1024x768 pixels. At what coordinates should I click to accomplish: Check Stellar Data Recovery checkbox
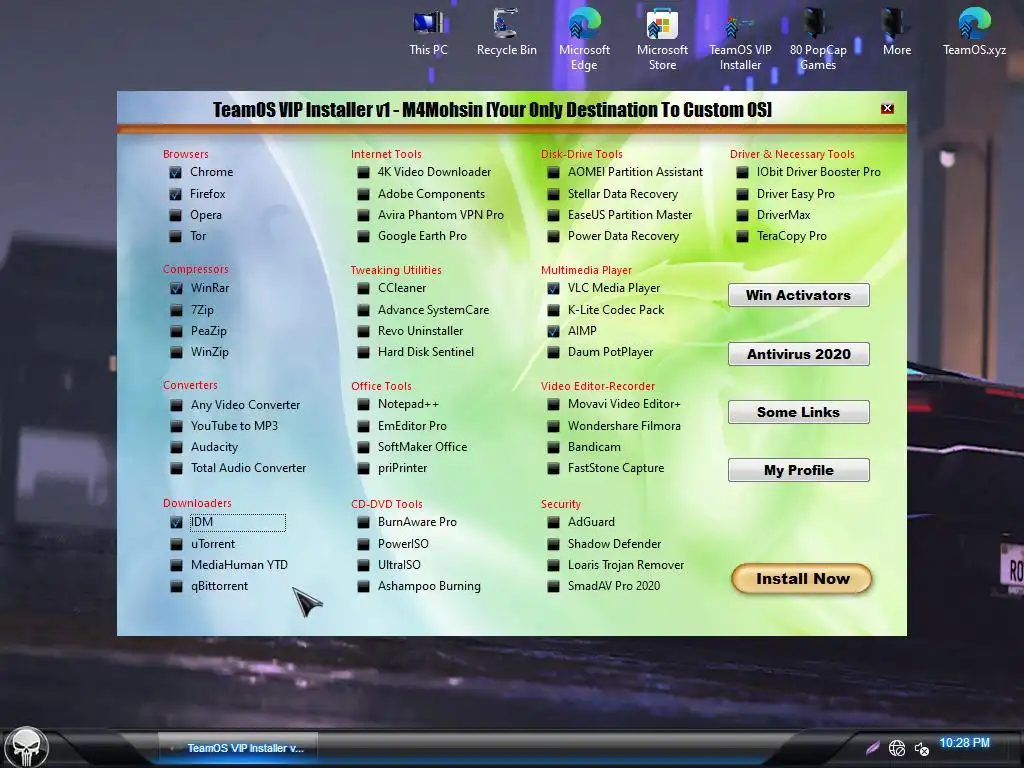coord(553,194)
